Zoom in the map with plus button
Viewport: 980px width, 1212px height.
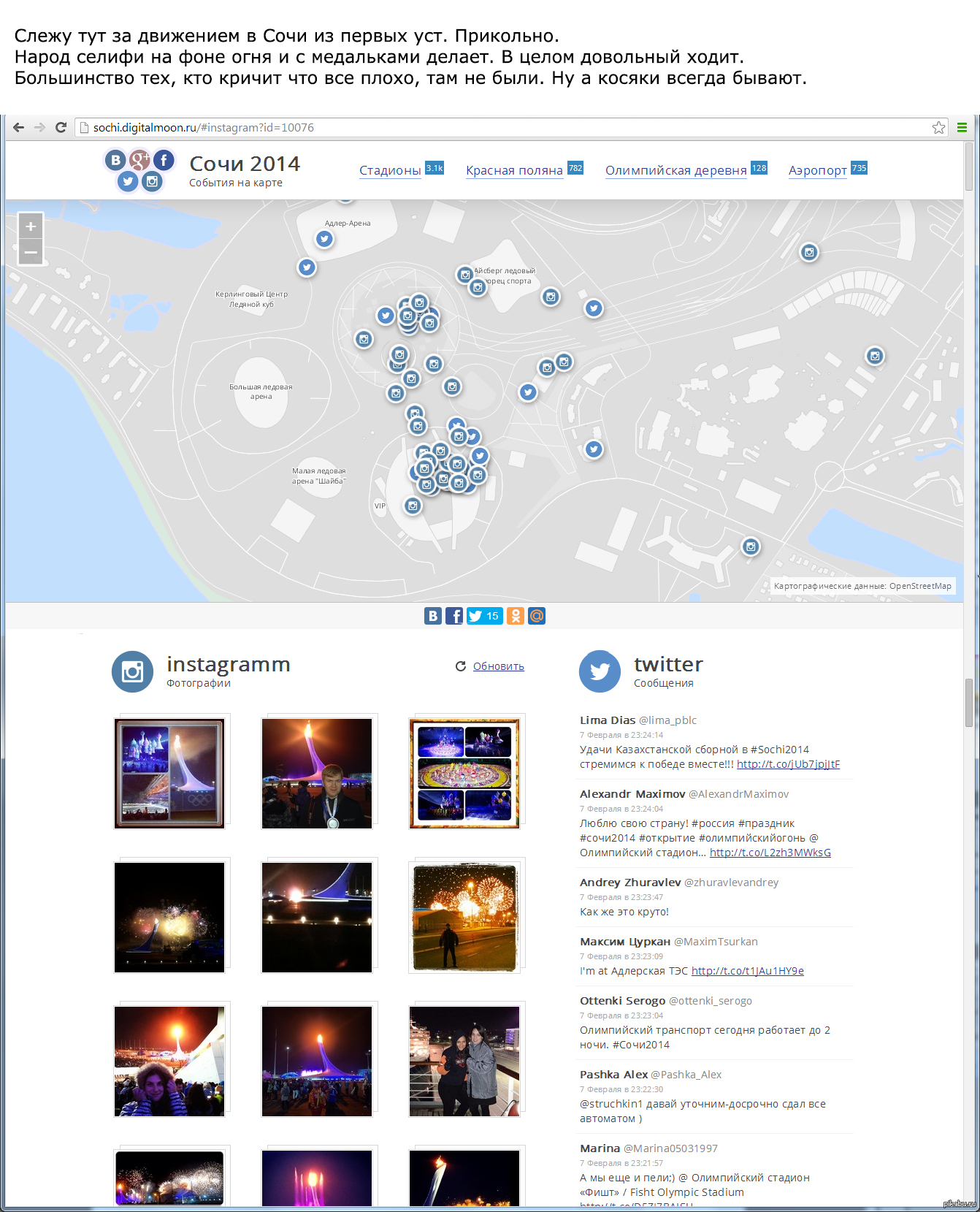tap(31, 226)
